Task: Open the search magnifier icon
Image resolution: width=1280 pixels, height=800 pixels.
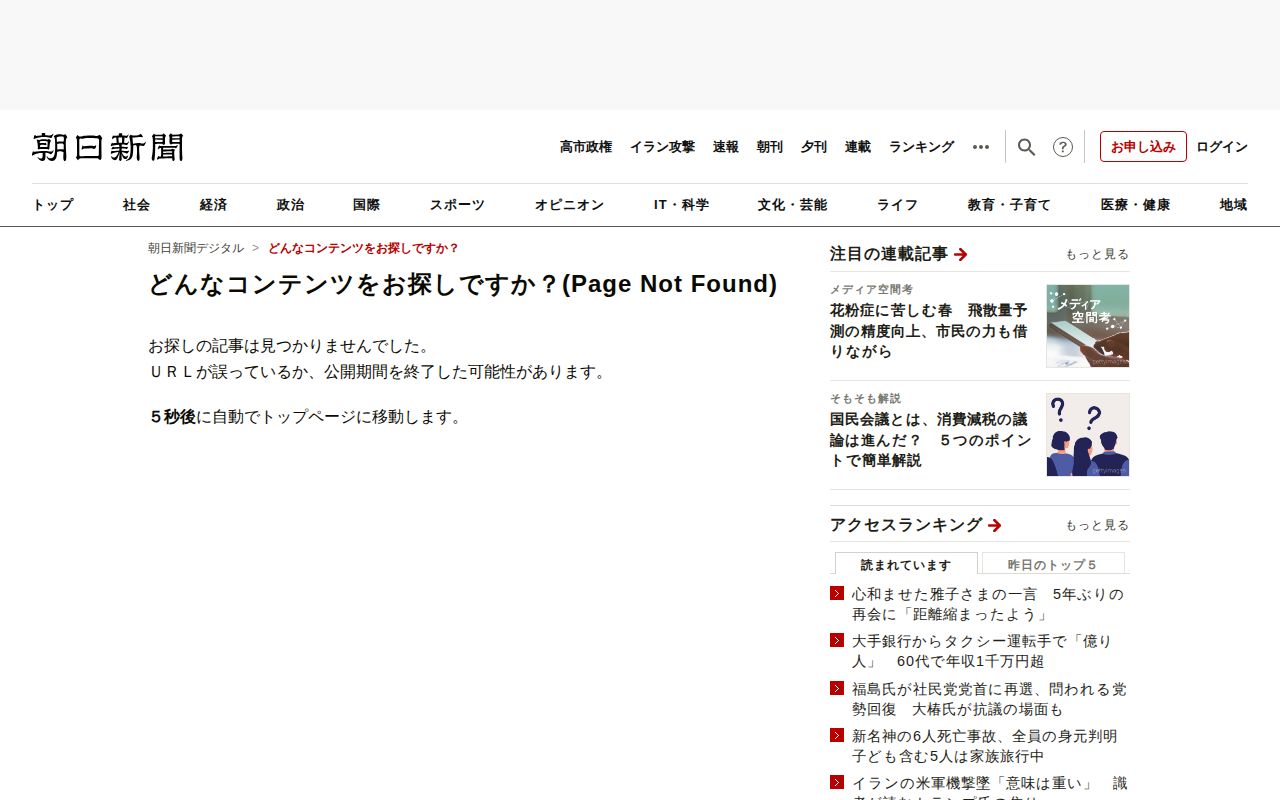Action: [1026, 147]
